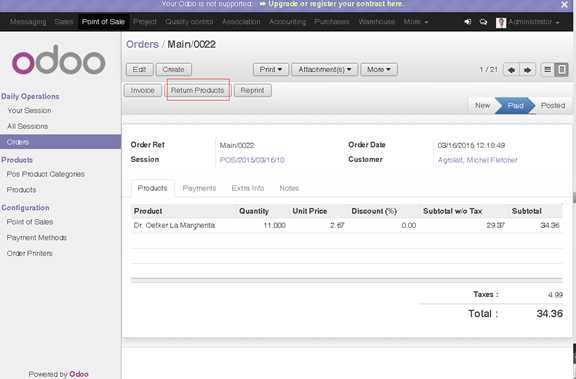Click the record counter 1 / 21
The width and height of the screenshot is (576, 379).
489,69
